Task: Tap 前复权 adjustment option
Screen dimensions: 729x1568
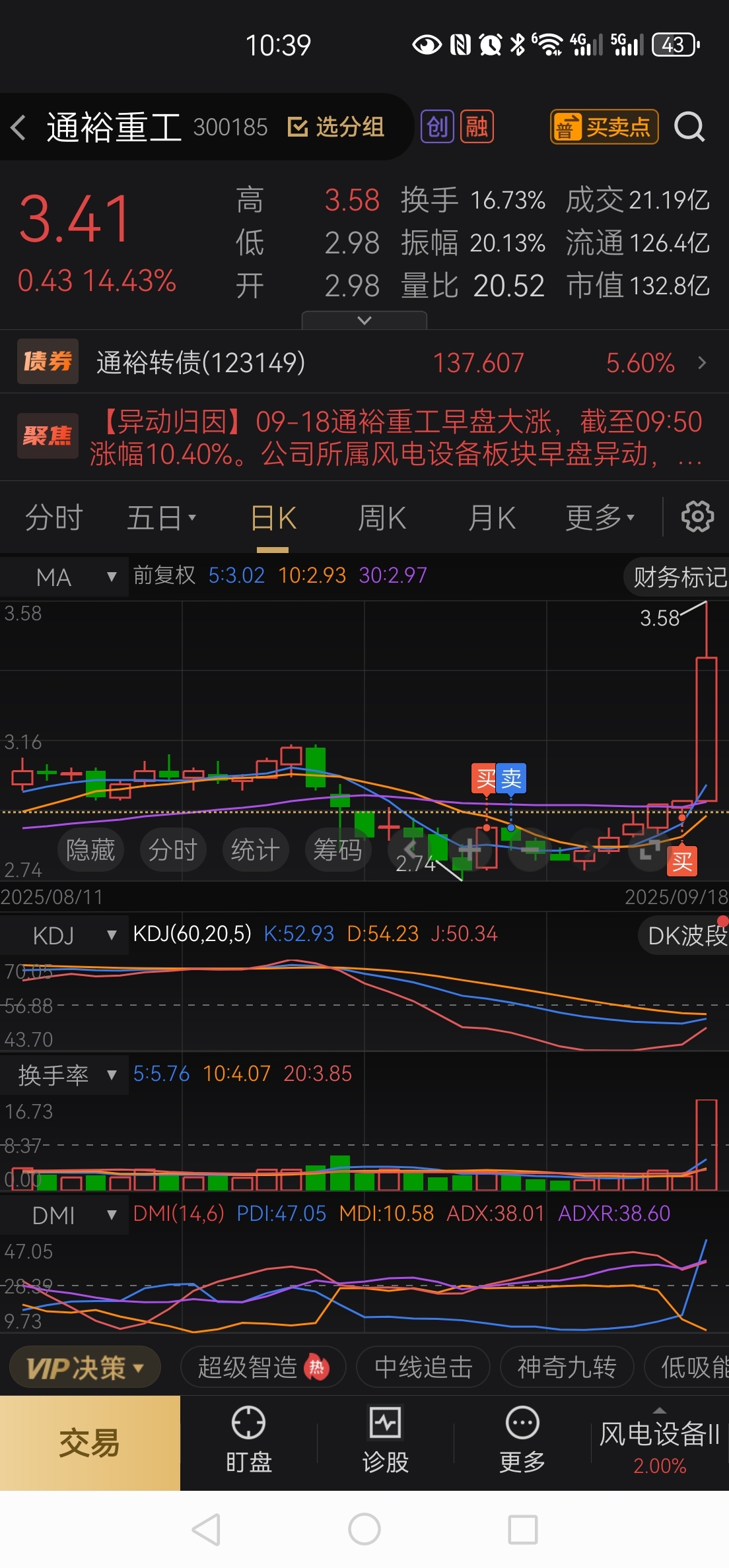Action: [x=164, y=575]
